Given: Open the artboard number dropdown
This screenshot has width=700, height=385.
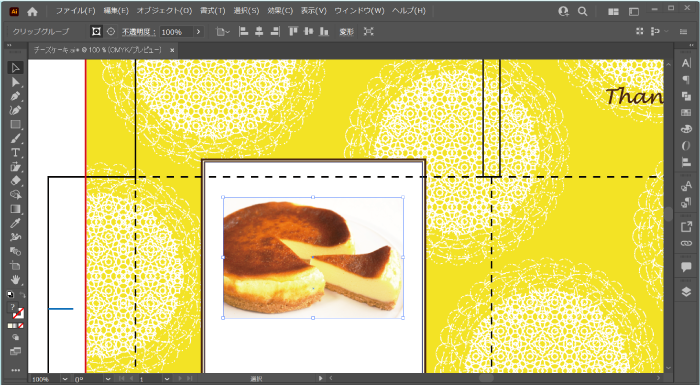Looking at the screenshot, I should click(167, 379).
